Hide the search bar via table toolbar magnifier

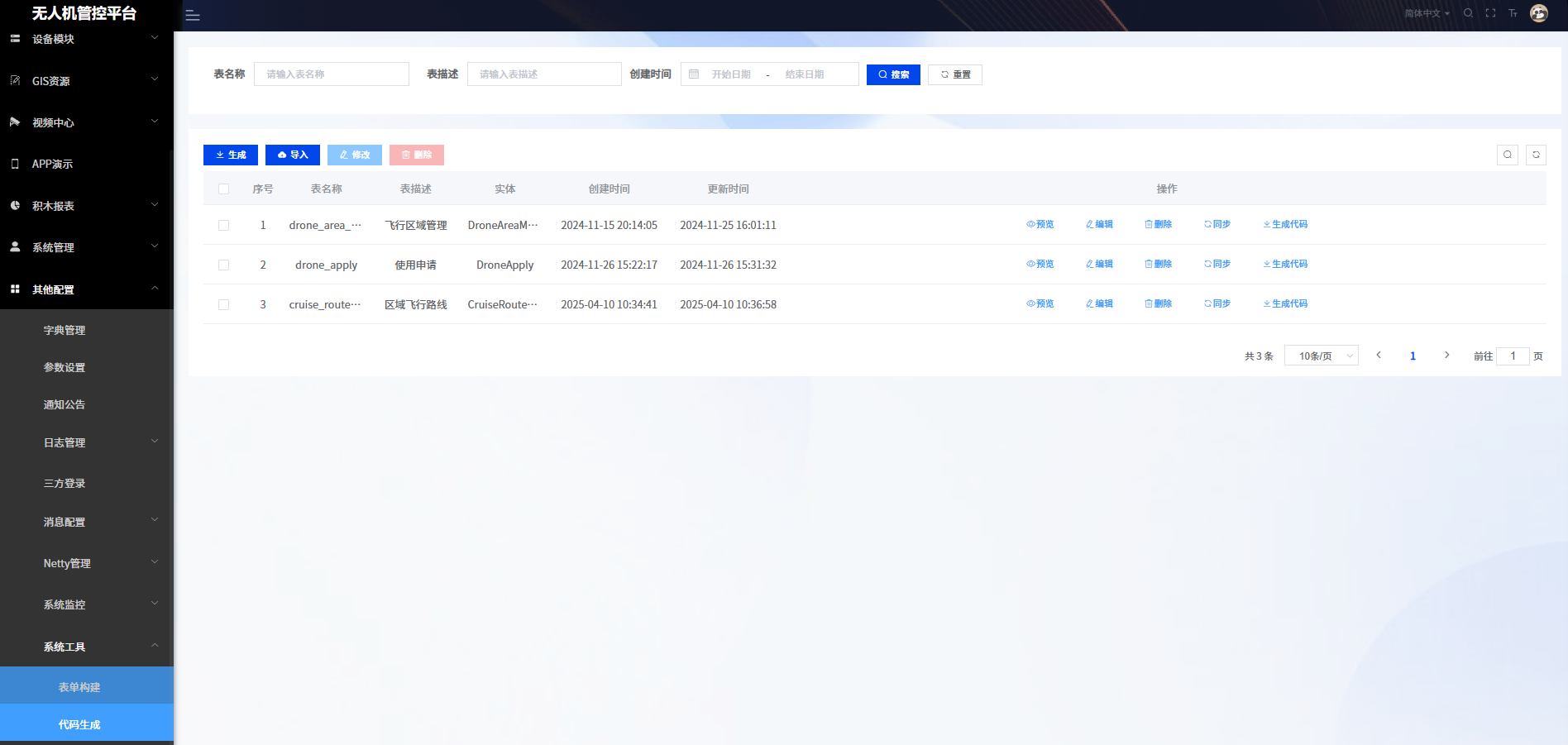point(1507,155)
